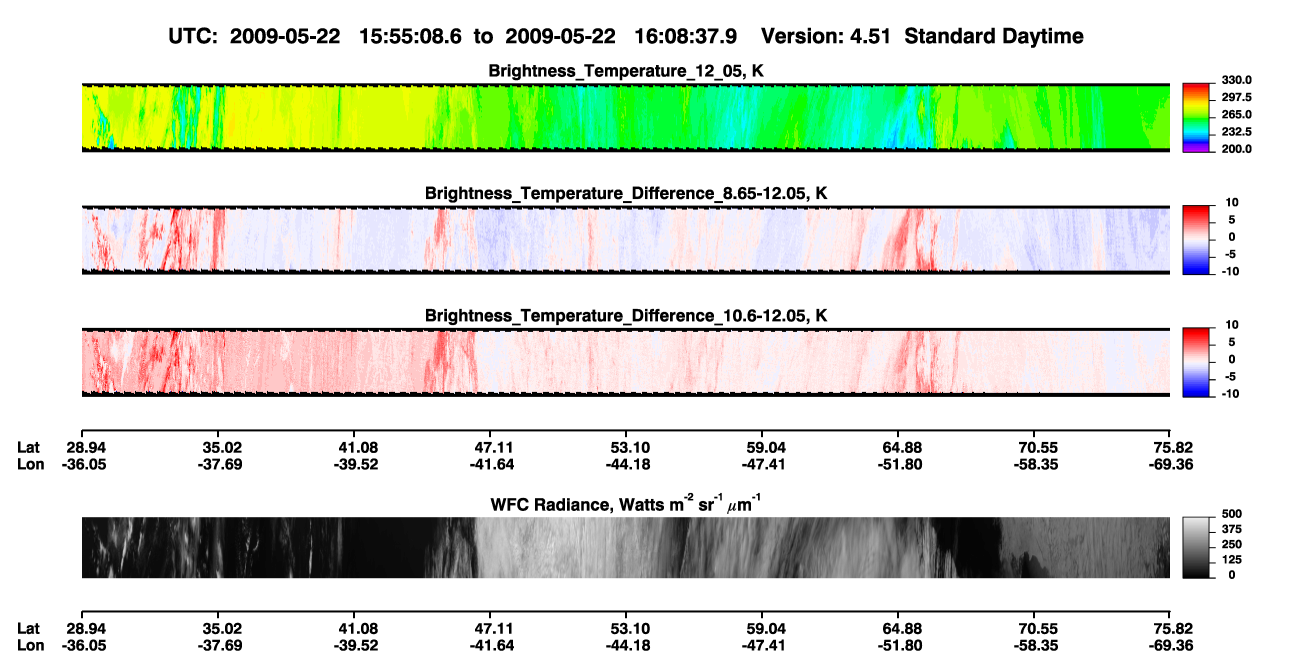The image size is (1300, 667).
Task: Click the Version 4.51 Standard Daytime text
Action: point(922,36)
